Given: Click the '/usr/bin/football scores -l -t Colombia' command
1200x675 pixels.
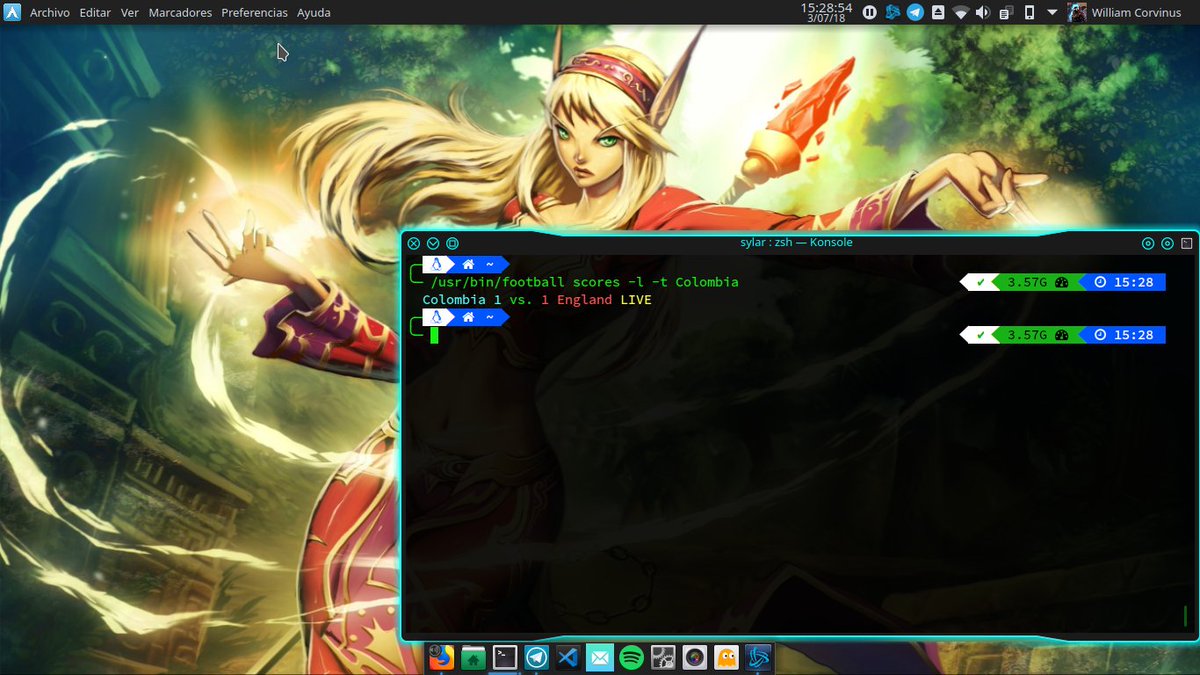Looking at the screenshot, I should click(584, 282).
